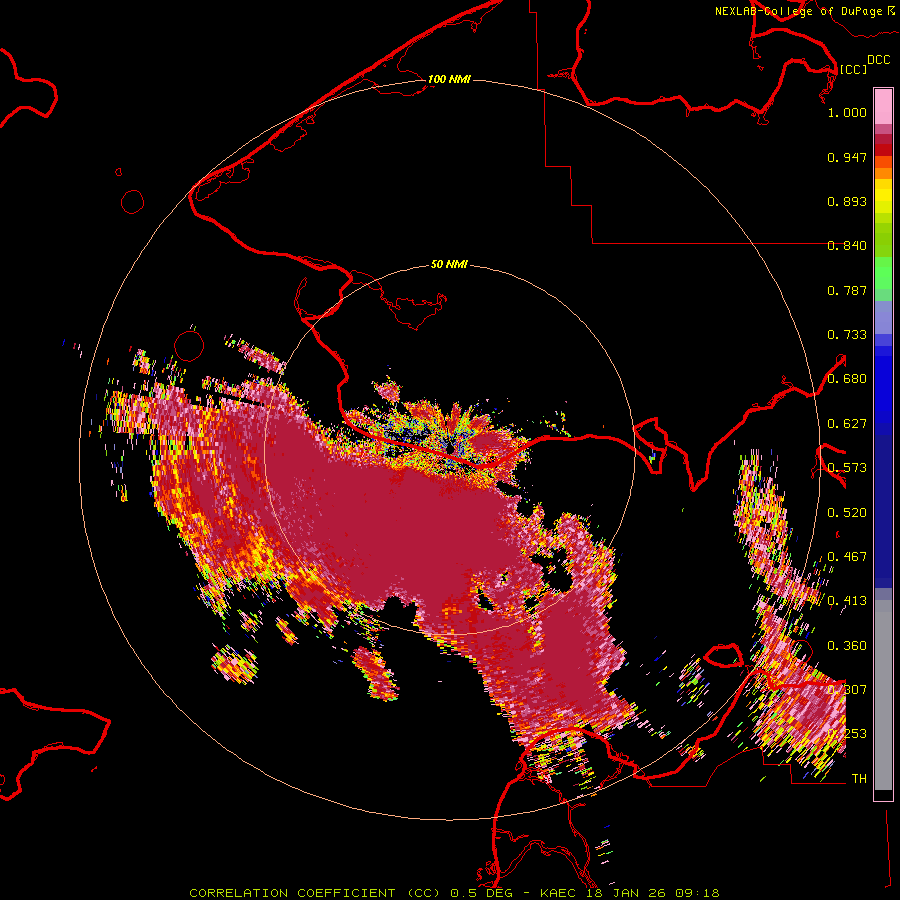This screenshot has height=900, width=900.
Task: Select the 0.520 scale value
Action: pyautogui.click(x=847, y=513)
